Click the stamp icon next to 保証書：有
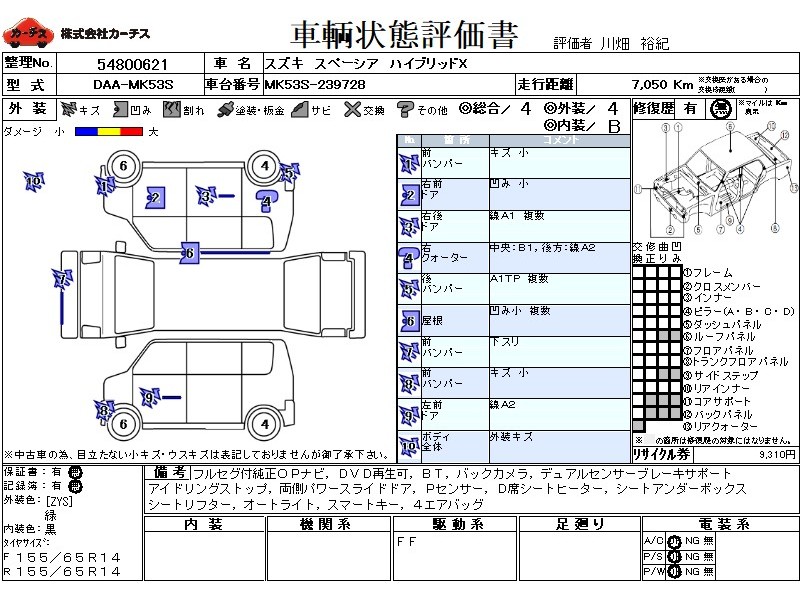Viewport: 800px width, 600px height. (x=74, y=472)
